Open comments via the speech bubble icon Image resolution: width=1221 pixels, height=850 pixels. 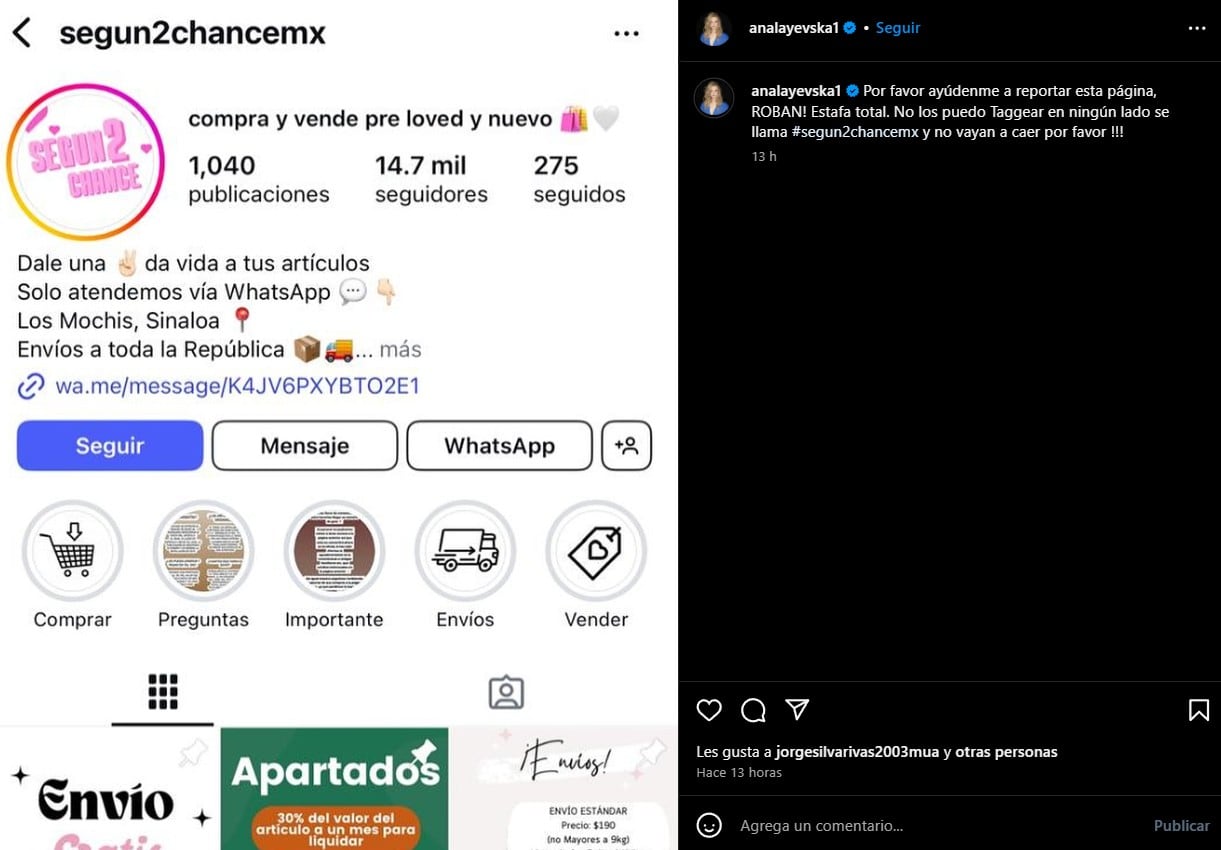pos(753,710)
